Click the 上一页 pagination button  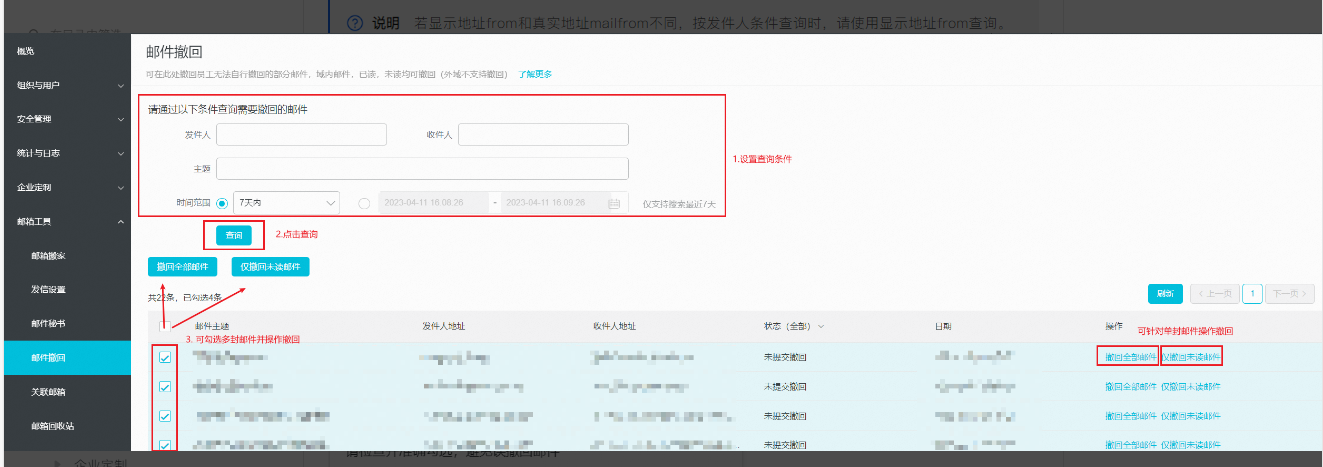(1213, 294)
